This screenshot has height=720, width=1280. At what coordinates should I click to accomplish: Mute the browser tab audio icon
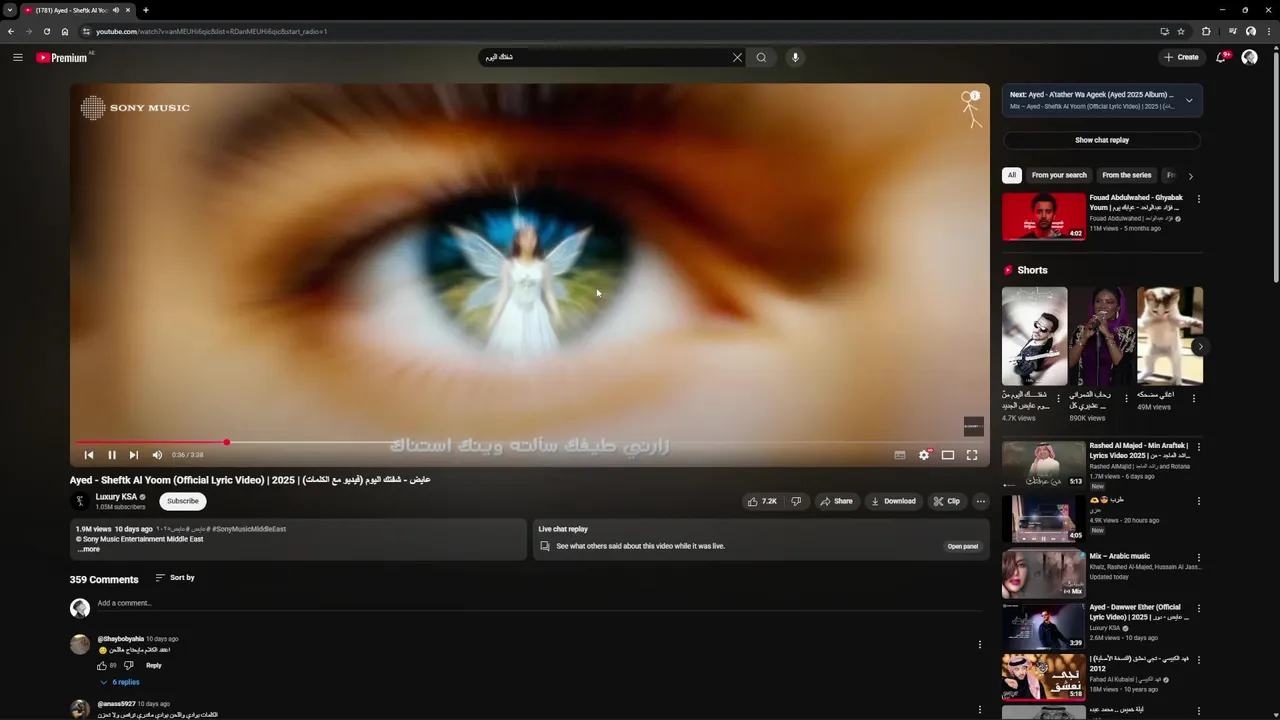coord(116,10)
